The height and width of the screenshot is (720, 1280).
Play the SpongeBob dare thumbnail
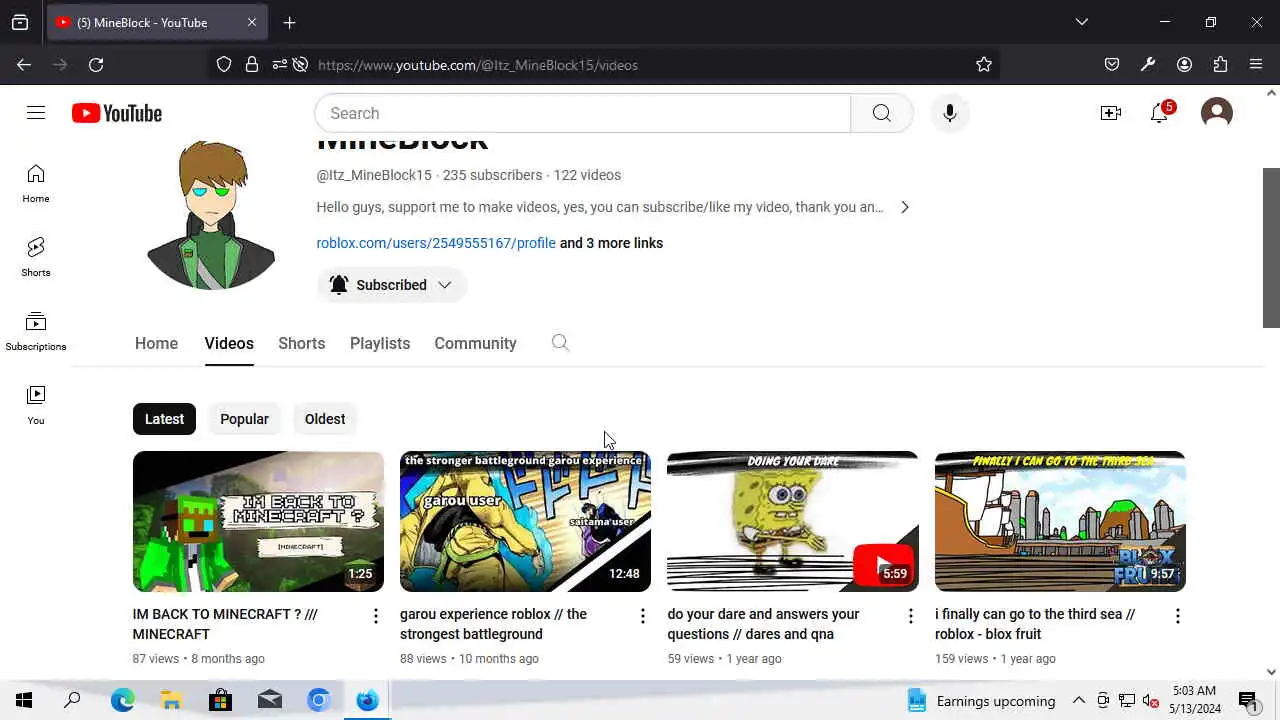[792, 521]
